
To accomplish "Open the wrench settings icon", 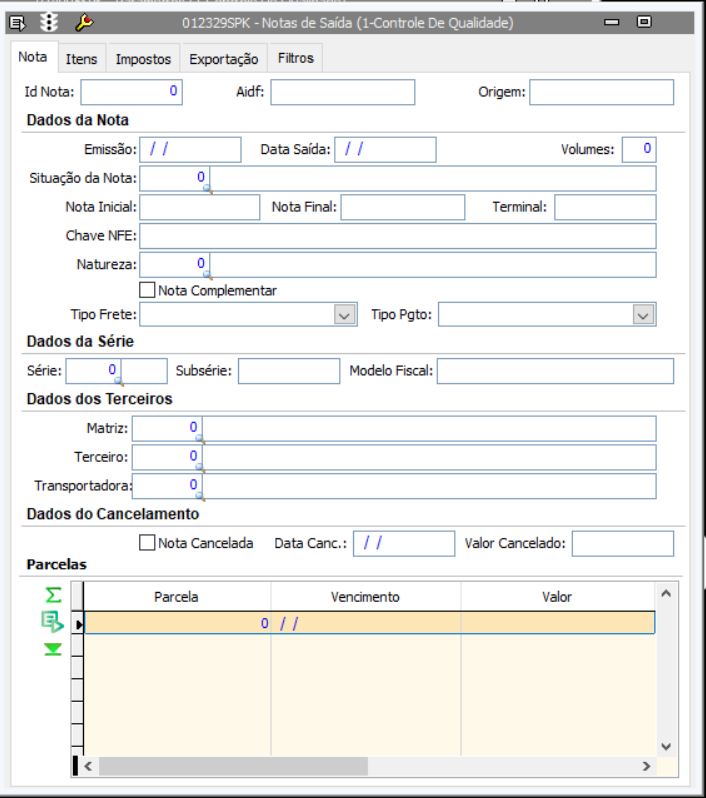I will point(84,23).
